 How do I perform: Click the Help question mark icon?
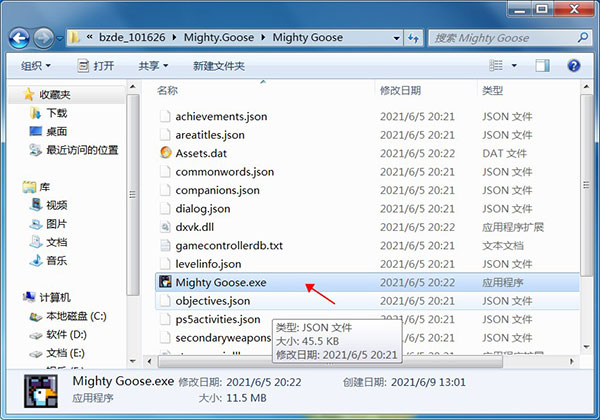pyautogui.click(x=574, y=66)
